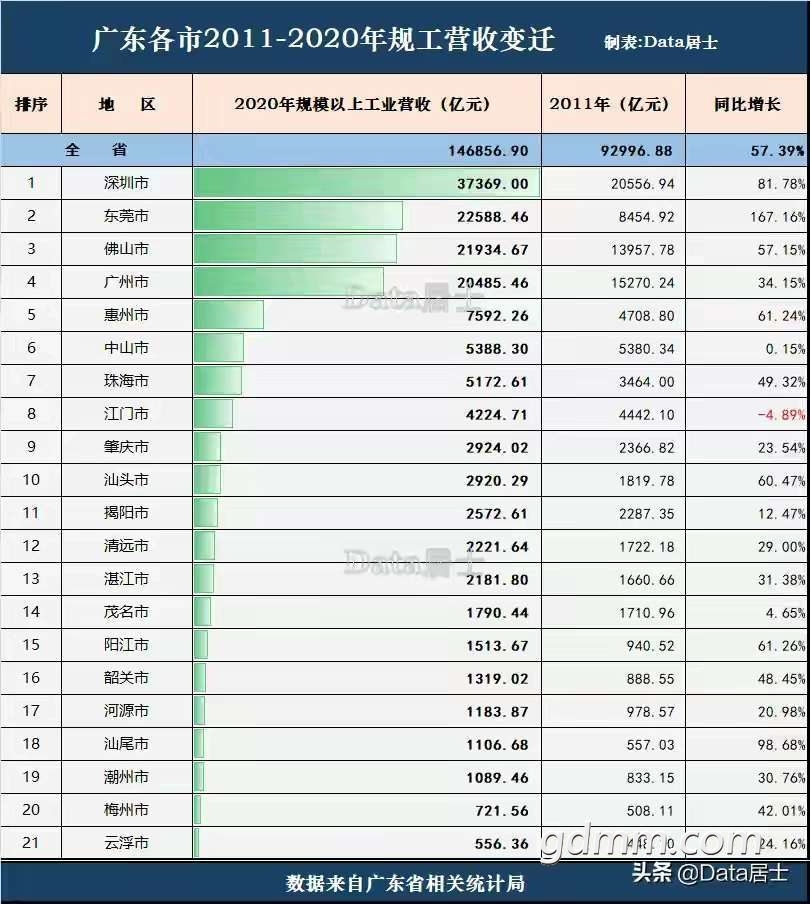Screen dimensions: 810x904
Task: Select the 肇庆市 cell
Action: [126, 446]
